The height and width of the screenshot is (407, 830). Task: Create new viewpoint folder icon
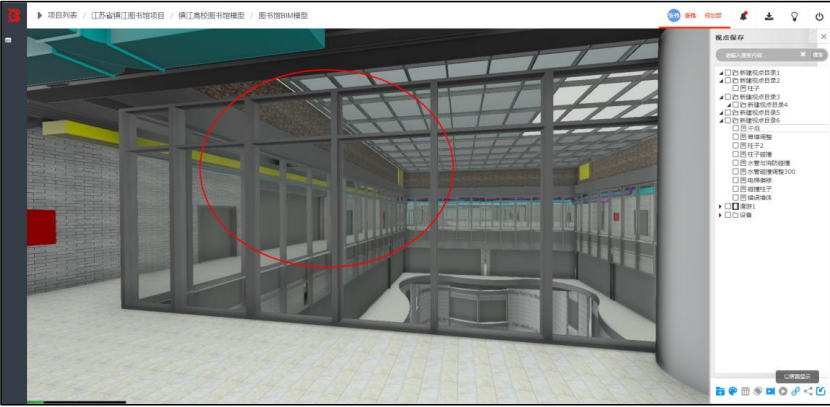point(720,391)
